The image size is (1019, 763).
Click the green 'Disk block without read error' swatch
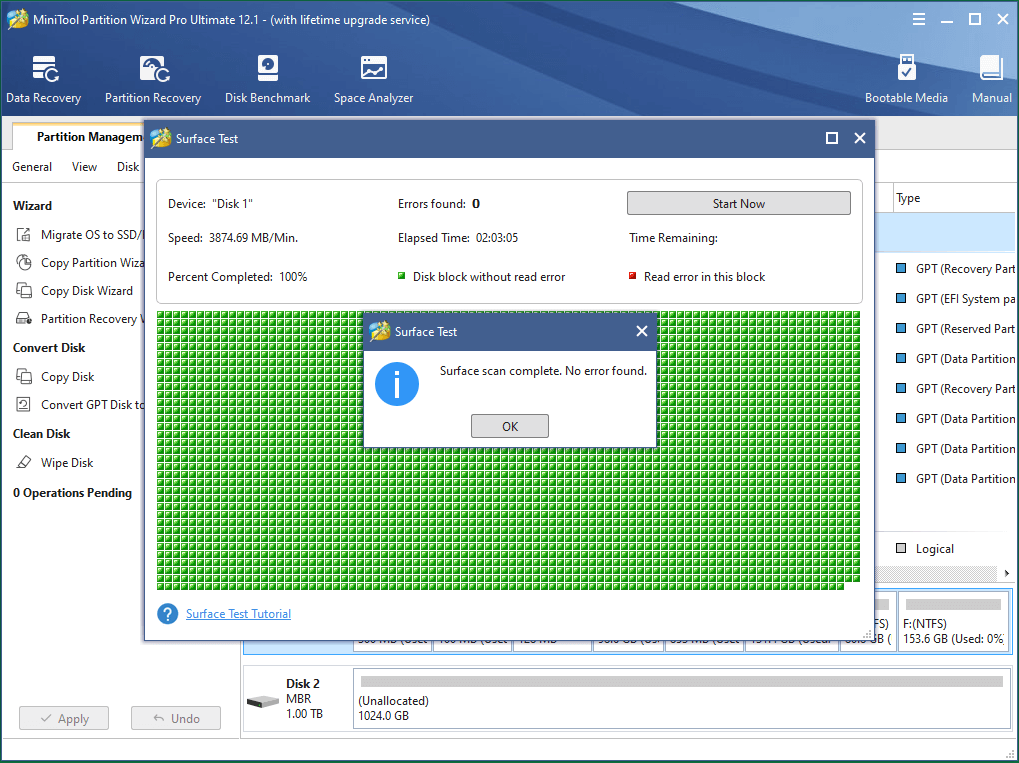[402, 276]
